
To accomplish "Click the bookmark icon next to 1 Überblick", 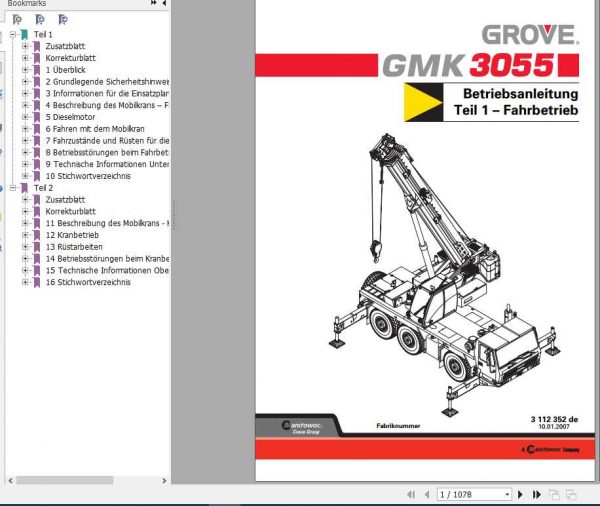I will [37, 70].
